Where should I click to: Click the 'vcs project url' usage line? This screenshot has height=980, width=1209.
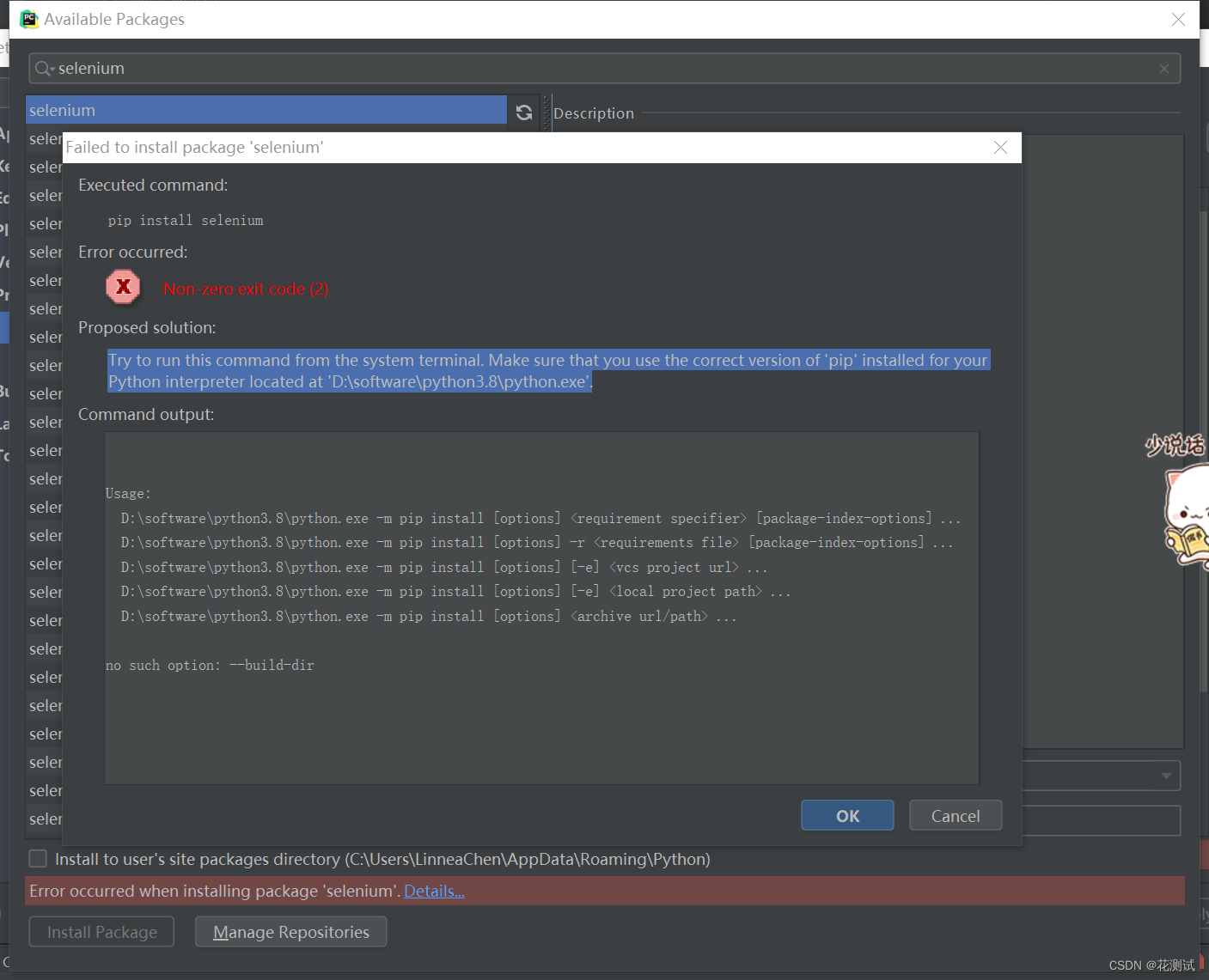[444, 568]
